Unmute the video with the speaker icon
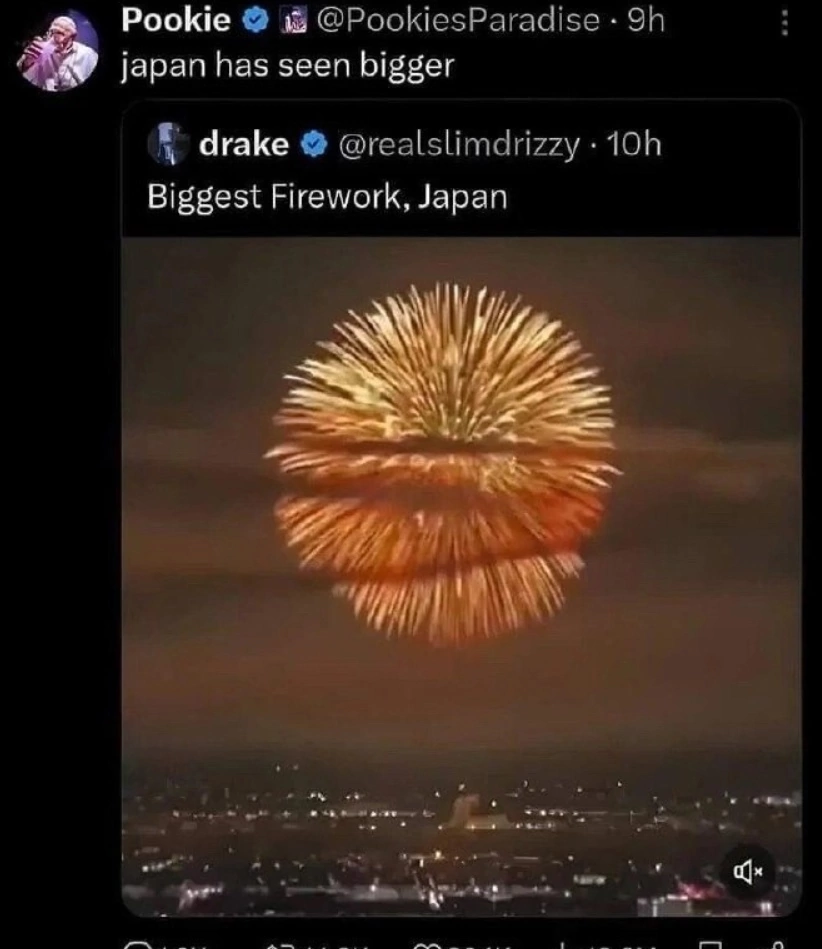822x949 pixels. coord(748,872)
